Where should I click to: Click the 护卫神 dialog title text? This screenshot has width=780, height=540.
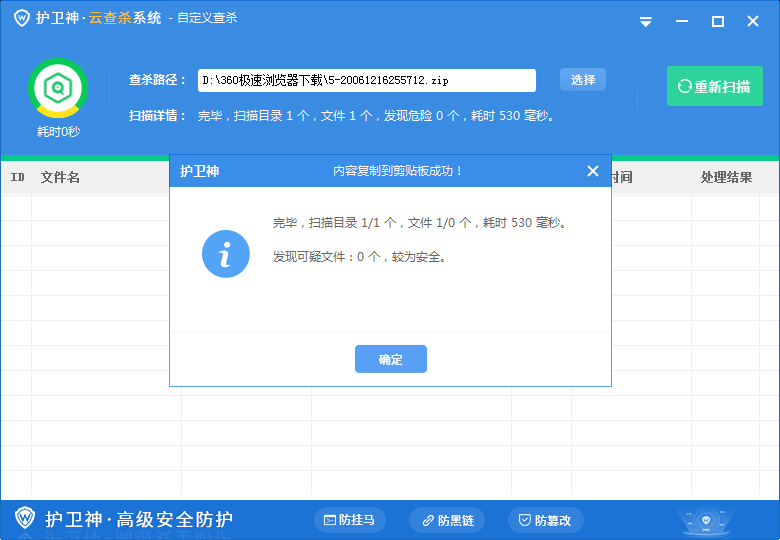click(199, 171)
